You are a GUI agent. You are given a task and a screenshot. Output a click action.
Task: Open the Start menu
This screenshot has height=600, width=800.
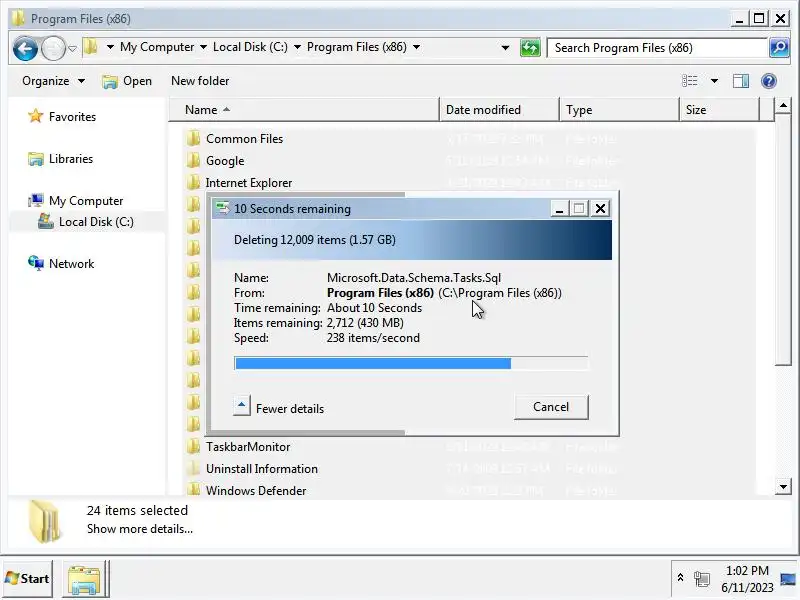tap(28, 579)
